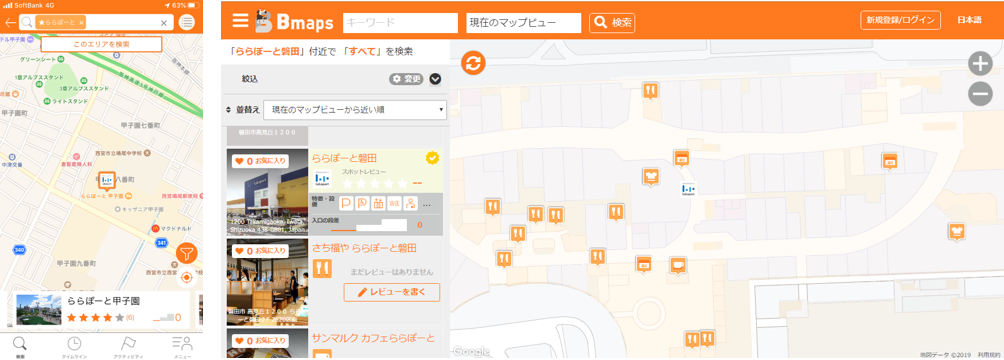Open the ららぽーと甲子園 card thumbnail
Screen dimensions: 1004x360
38,309
